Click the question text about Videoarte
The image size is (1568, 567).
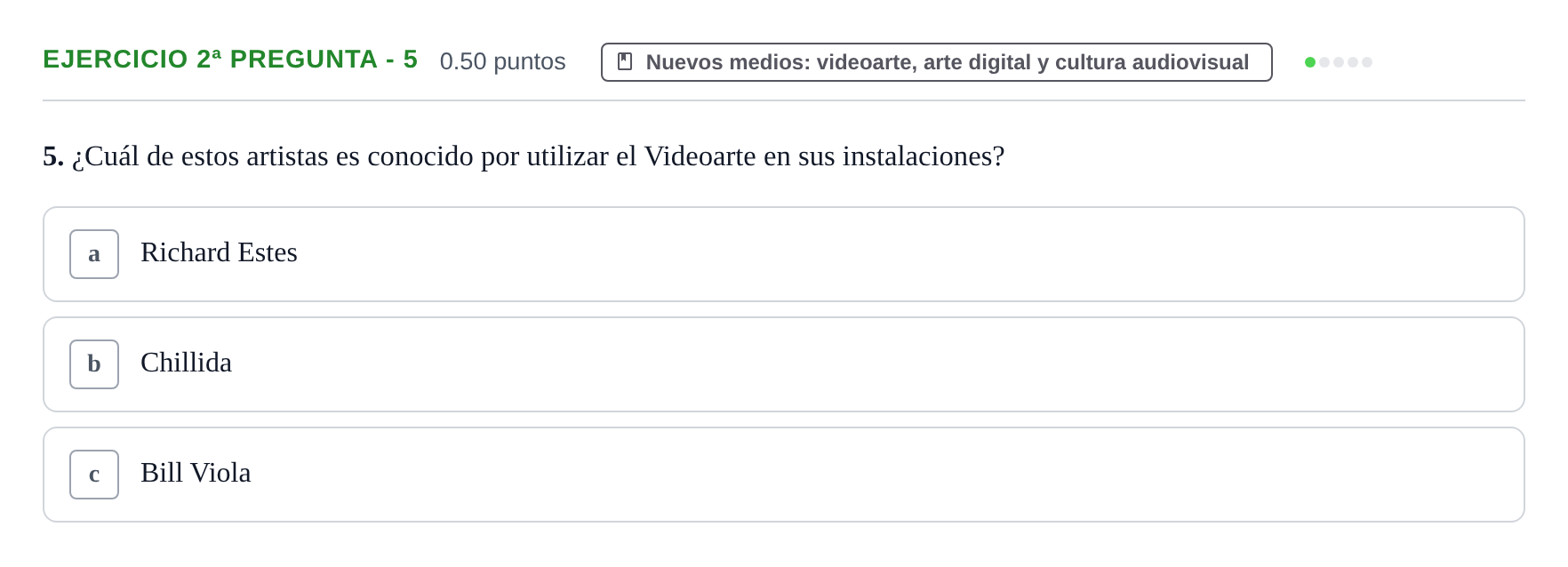point(538,156)
